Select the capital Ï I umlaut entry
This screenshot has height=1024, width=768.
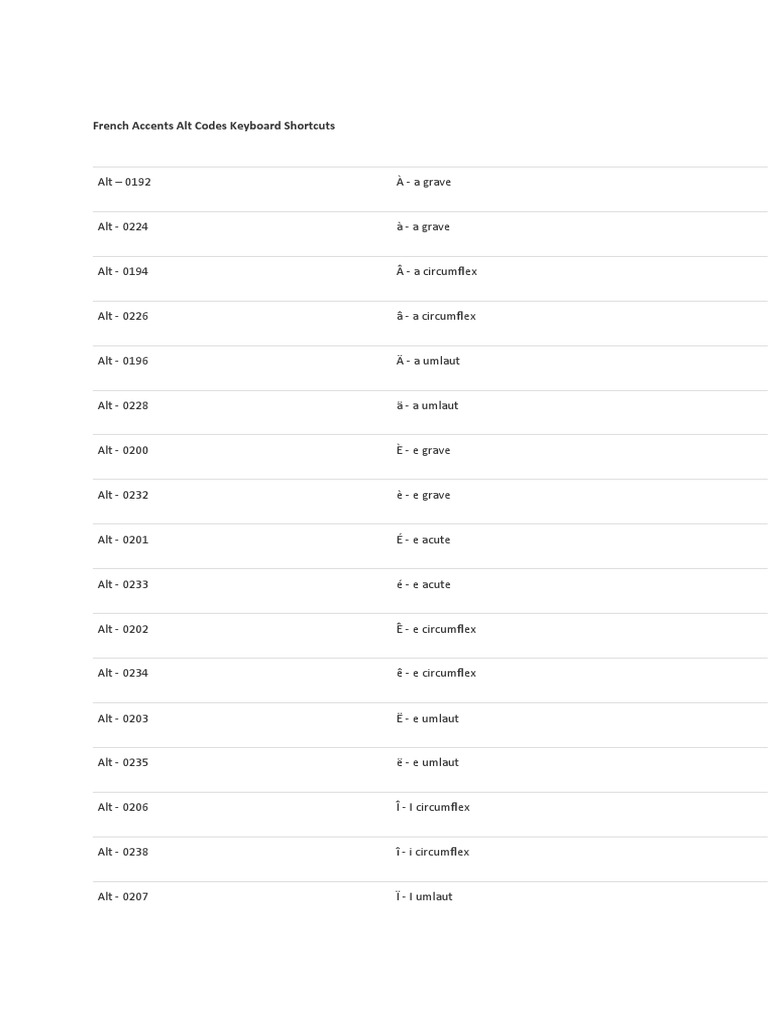pyautogui.click(x=424, y=897)
